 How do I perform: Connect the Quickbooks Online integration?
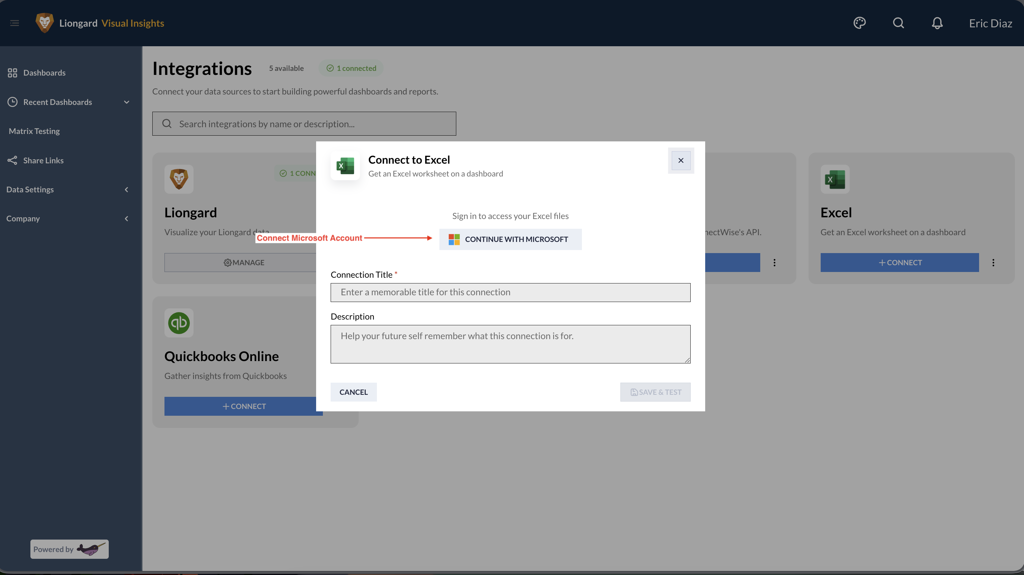point(244,406)
